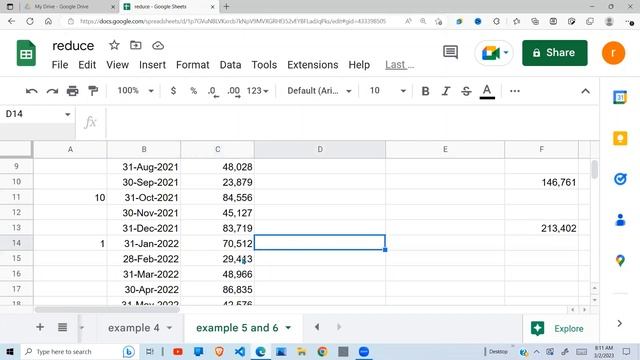Click the Move to folder icon
The height and width of the screenshot is (360, 640).
coord(136,45)
